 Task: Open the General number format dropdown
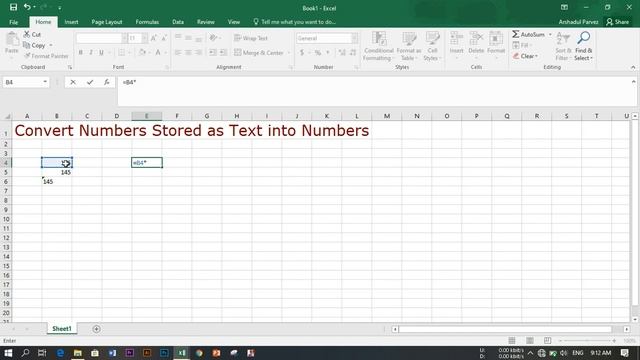(354, 38)
